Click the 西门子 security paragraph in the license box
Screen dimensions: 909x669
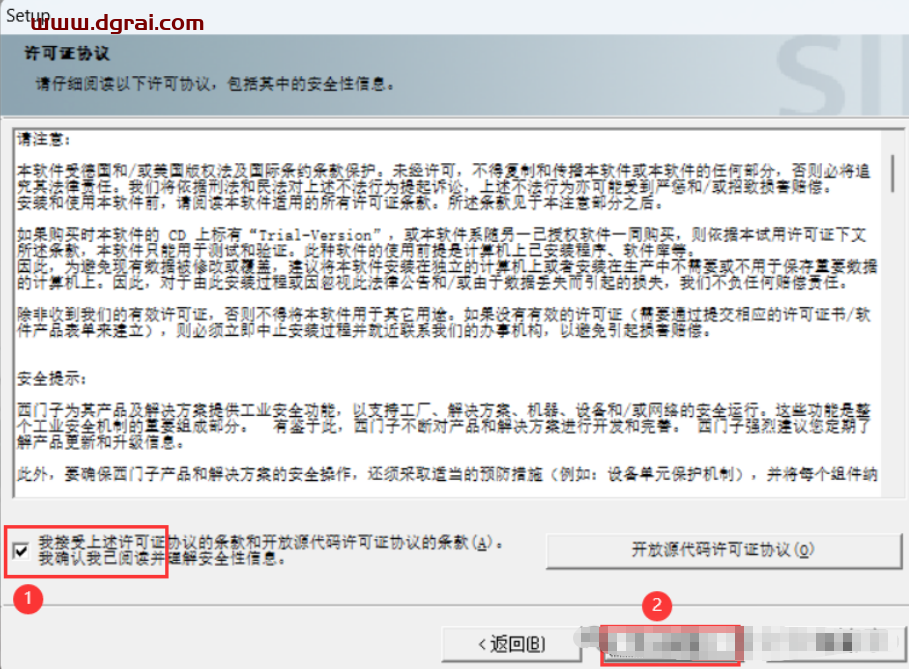[443, 427]
